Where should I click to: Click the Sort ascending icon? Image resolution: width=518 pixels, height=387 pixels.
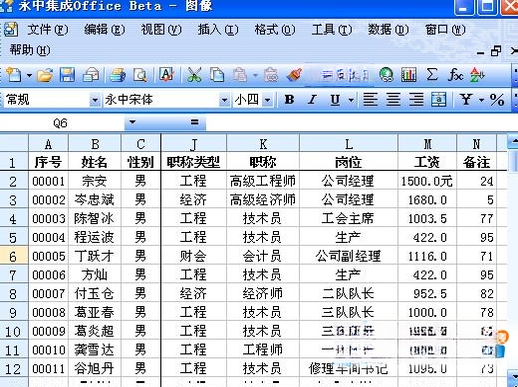coord(477,75)
